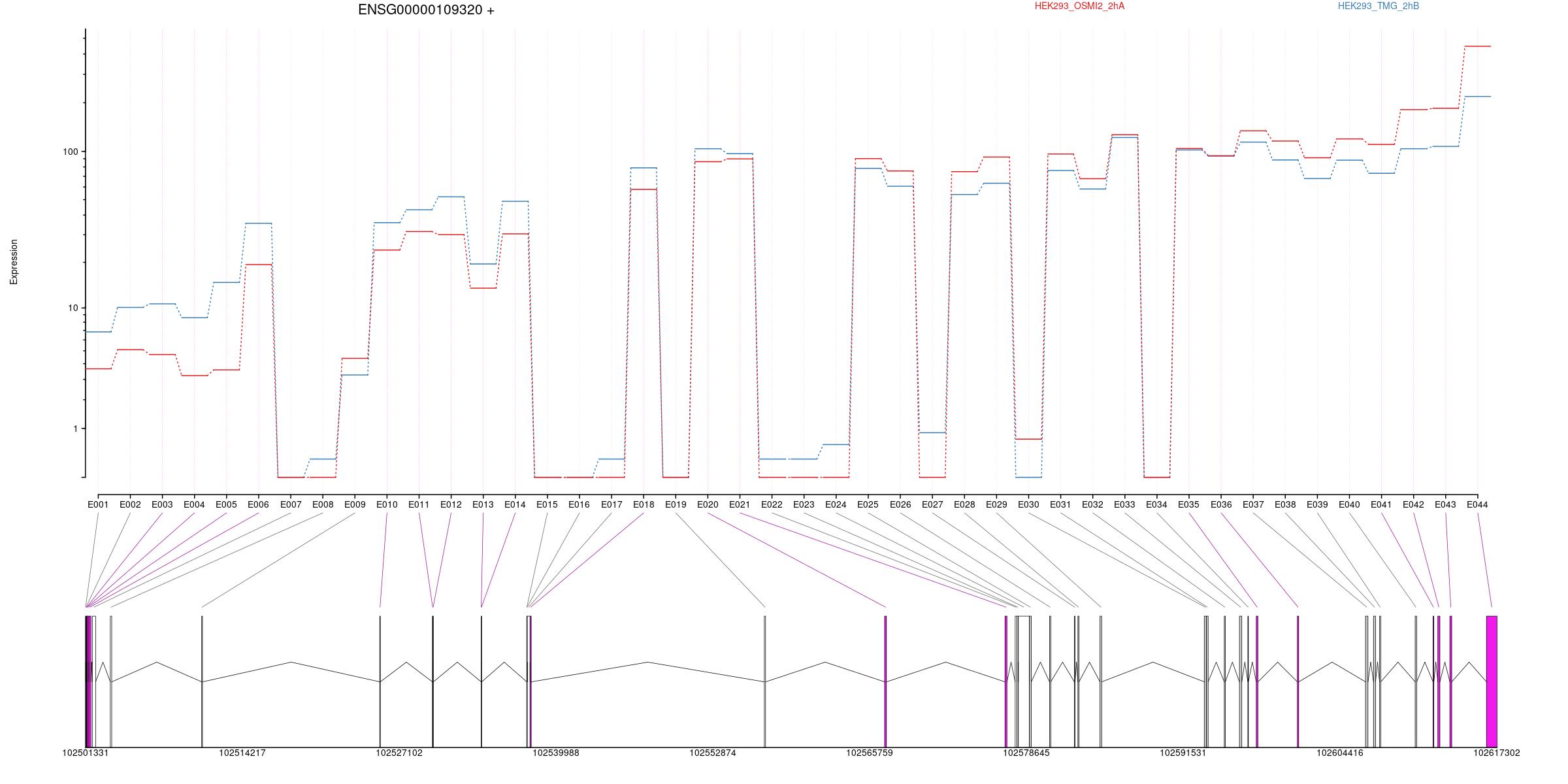Click exon label E004

click(x=194, y=504)
